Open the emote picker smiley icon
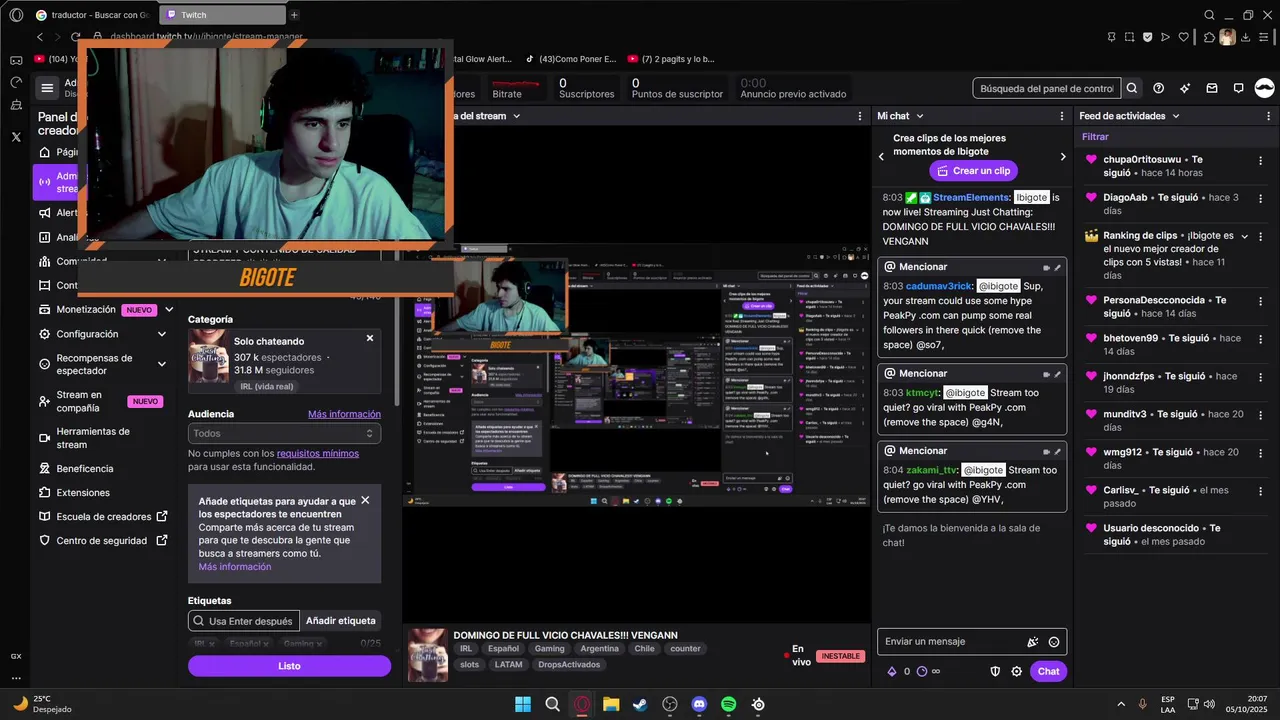 point(1054,642)
